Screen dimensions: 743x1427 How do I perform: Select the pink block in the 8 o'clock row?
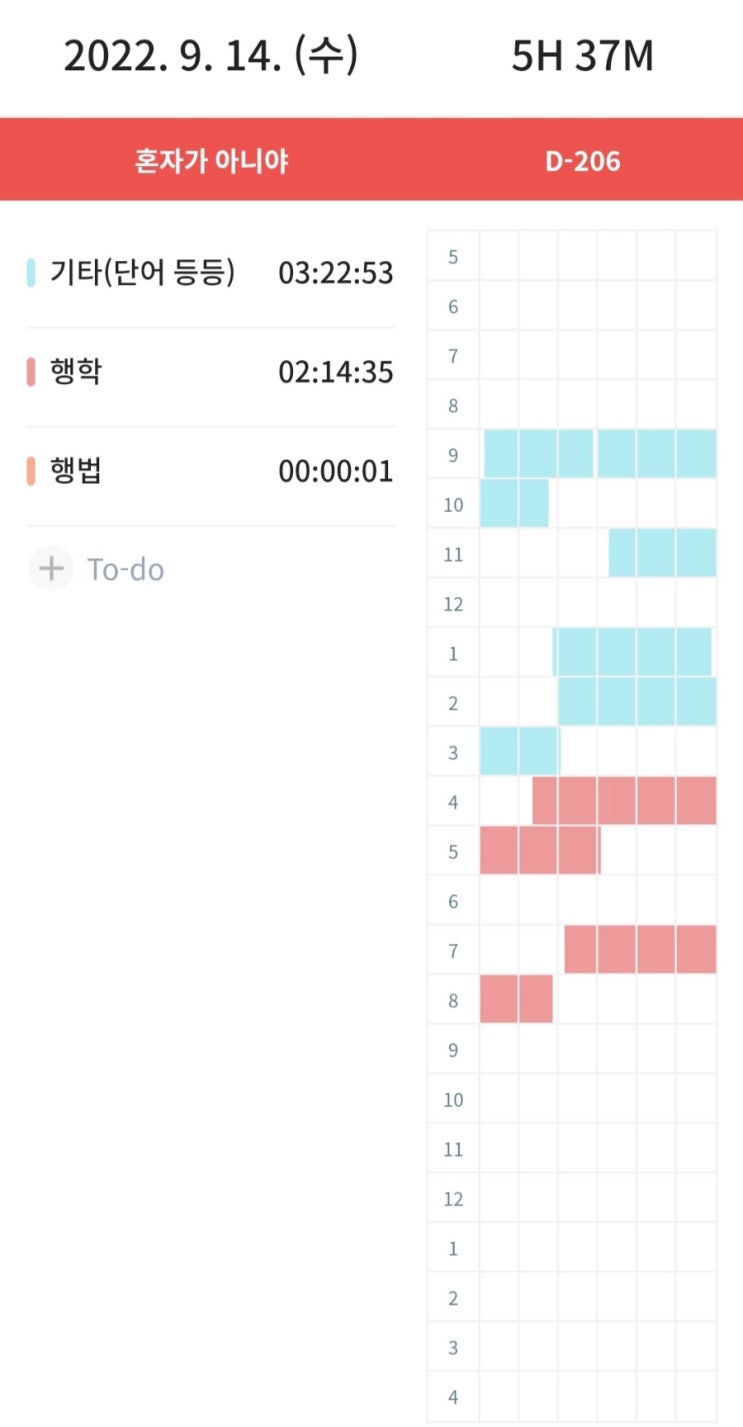tap(516, 999)
